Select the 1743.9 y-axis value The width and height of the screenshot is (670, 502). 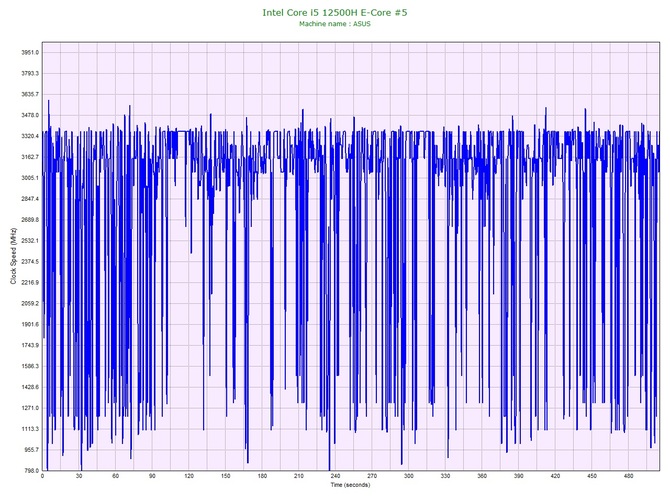[30, 346]
